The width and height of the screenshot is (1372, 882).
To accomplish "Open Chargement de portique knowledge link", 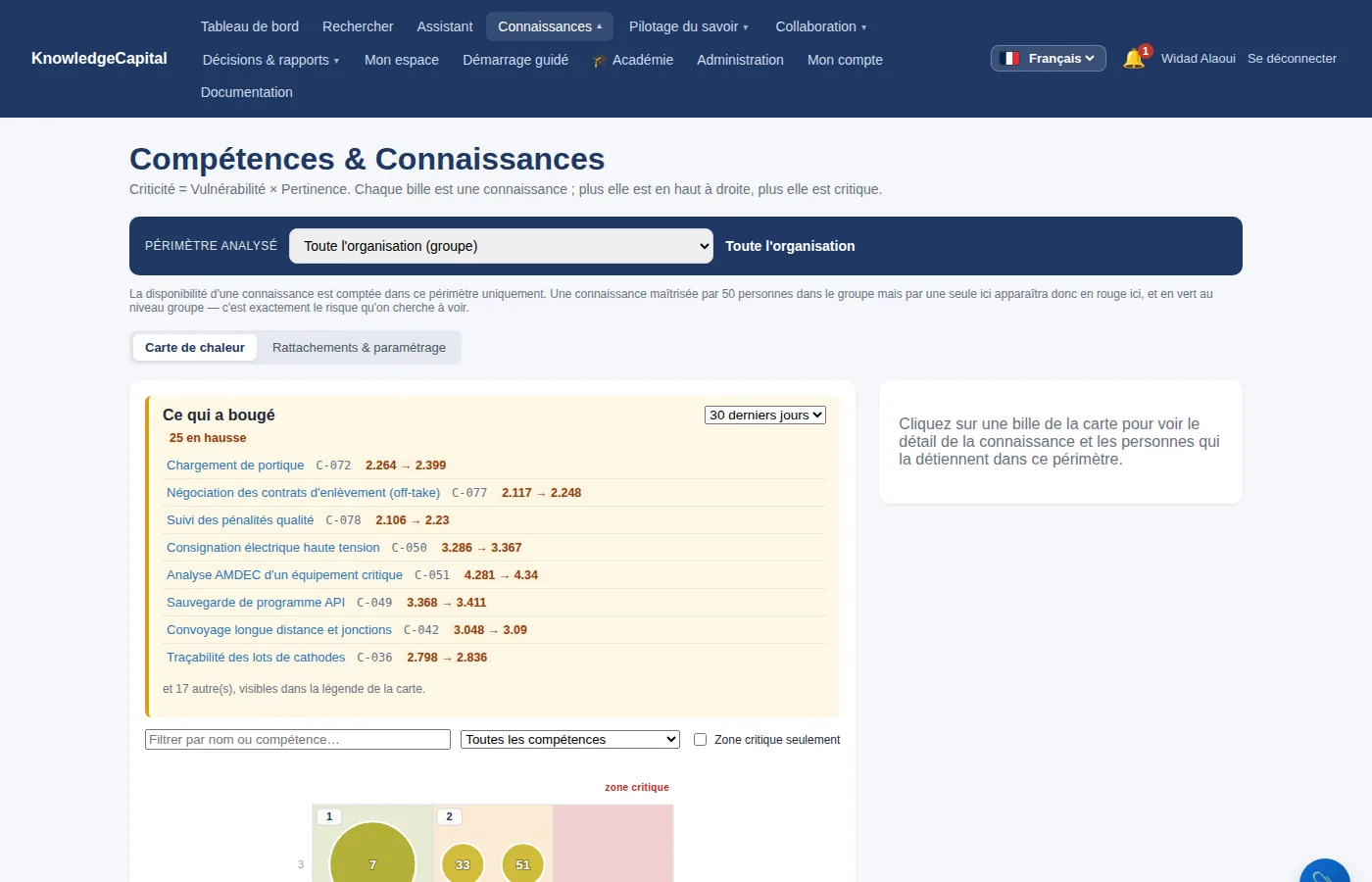I will tap(235, 465).
